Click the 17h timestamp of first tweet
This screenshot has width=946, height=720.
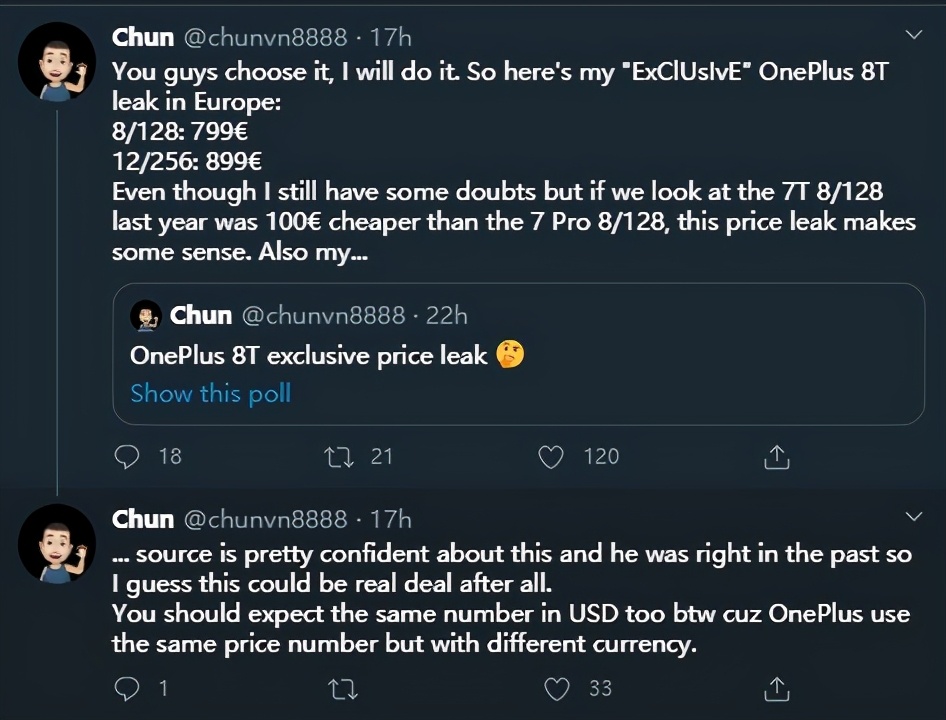(391, 38)
